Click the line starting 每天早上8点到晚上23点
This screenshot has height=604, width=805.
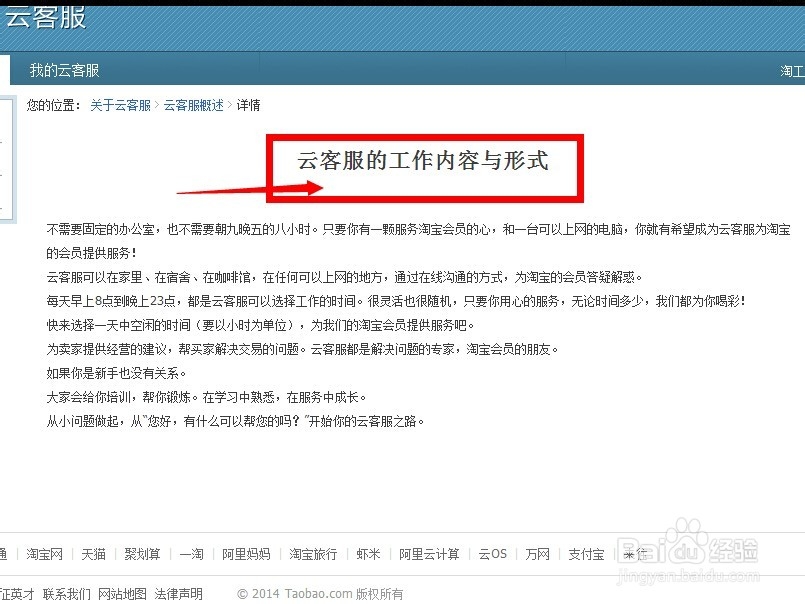point(396,301)
